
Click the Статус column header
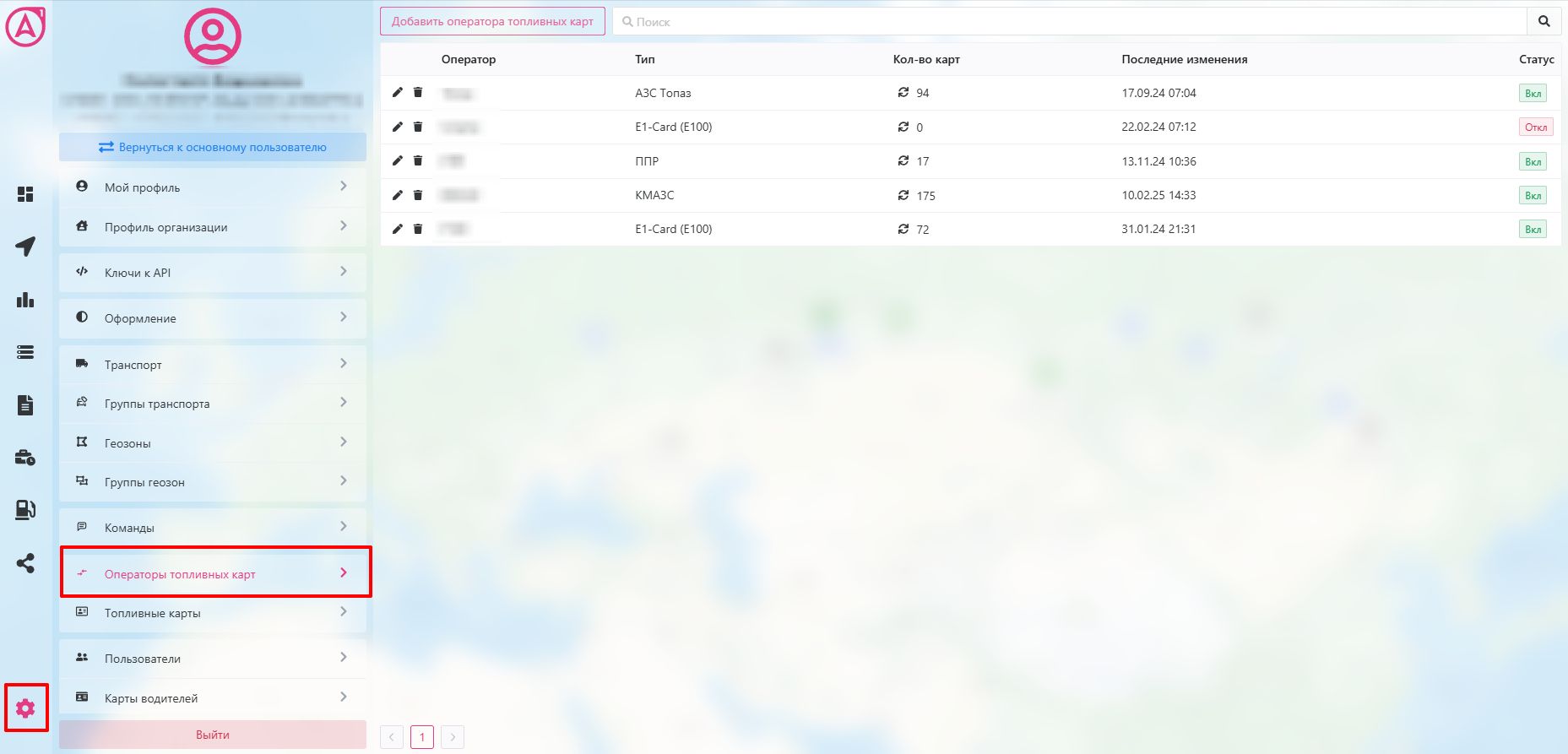pyautogui.click(x=1536, y=59)
